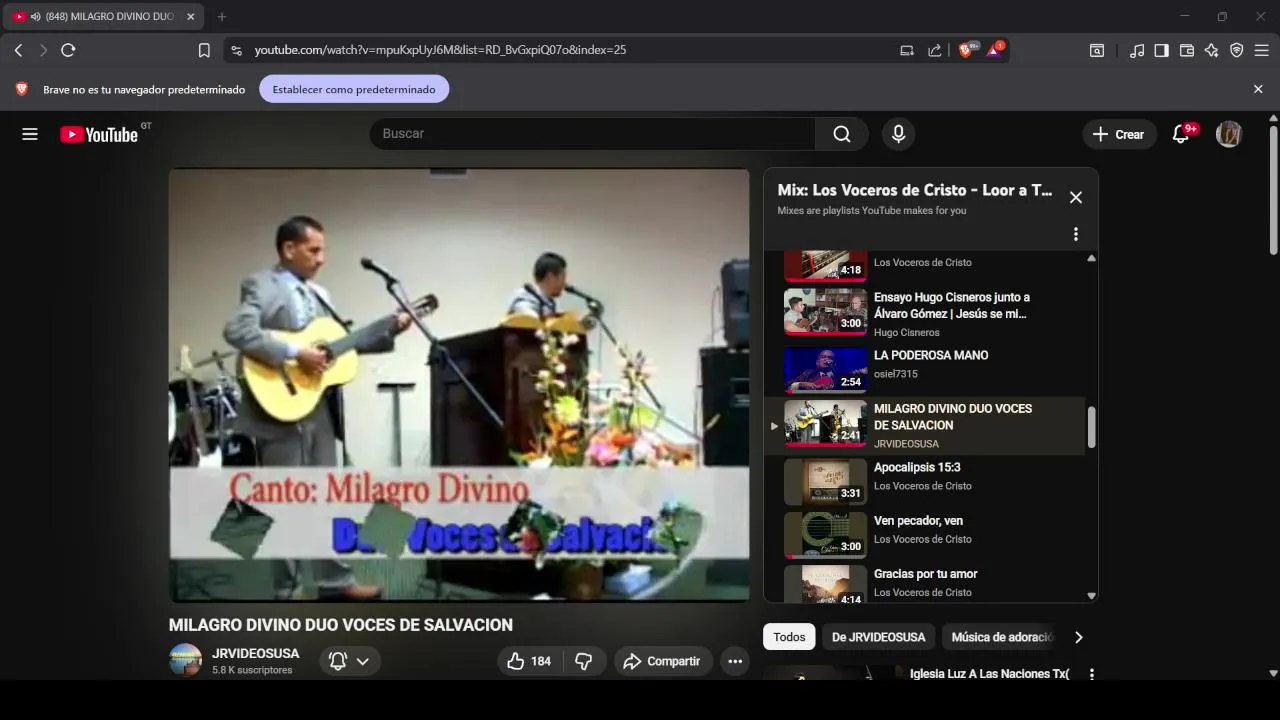This screenshot has height=720, width=1280.
Task: Open Leo AI sparkle icon
Action: pos(1212,50)
